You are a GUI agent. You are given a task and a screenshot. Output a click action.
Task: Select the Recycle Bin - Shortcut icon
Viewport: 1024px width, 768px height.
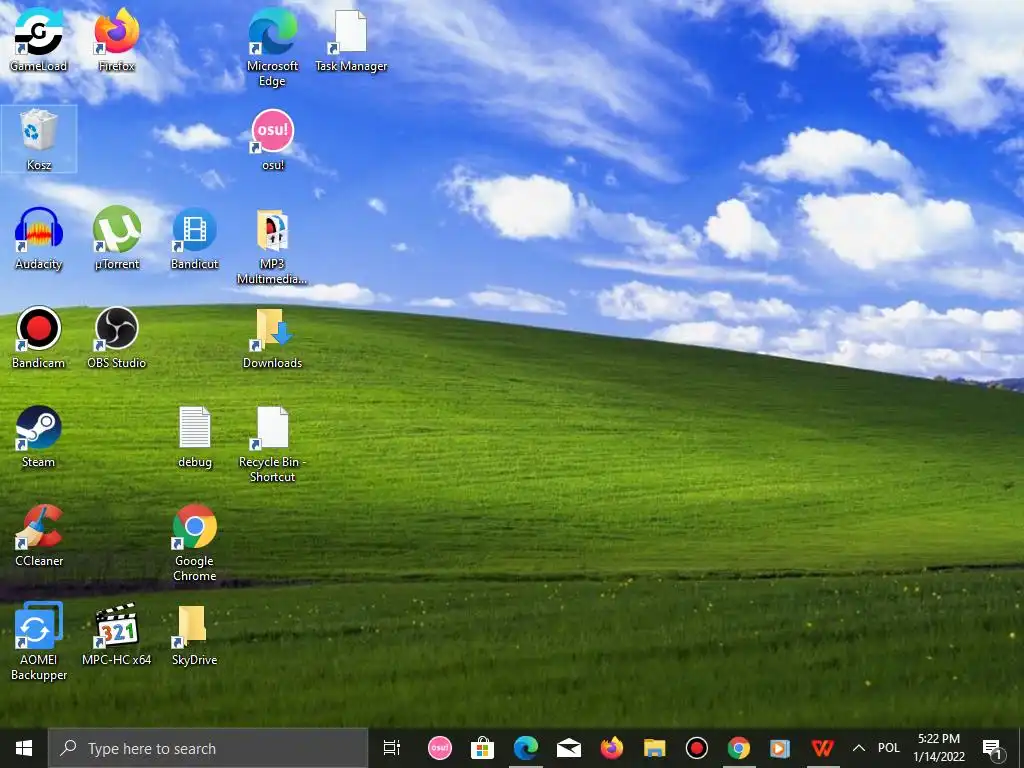pos(272,444)
